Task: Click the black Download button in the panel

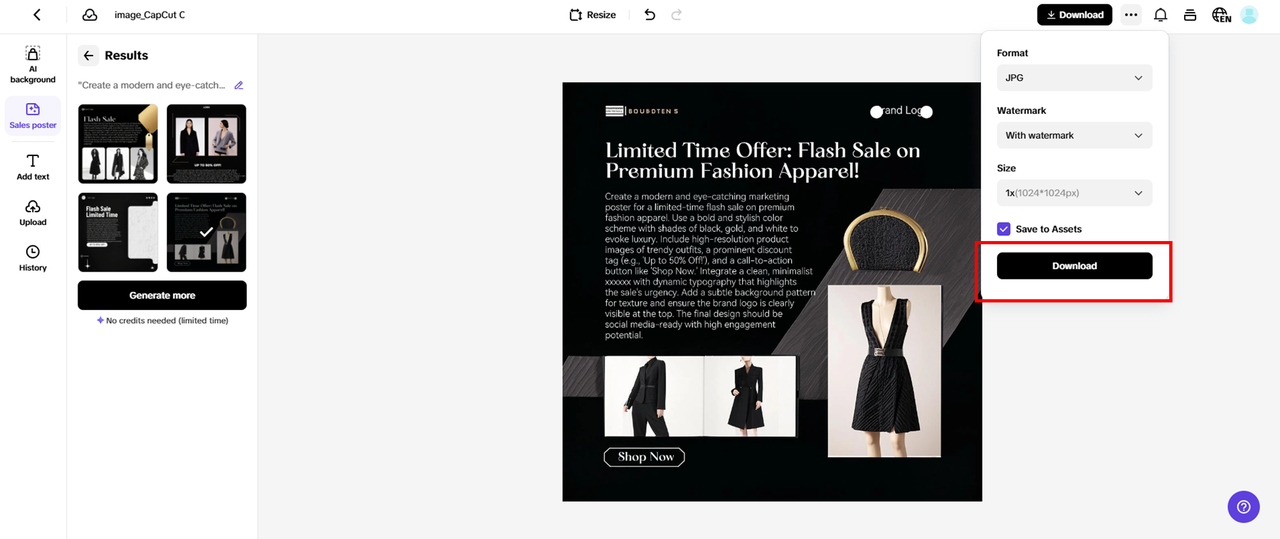Action: pyautogui.click(x=1074, y=266)
